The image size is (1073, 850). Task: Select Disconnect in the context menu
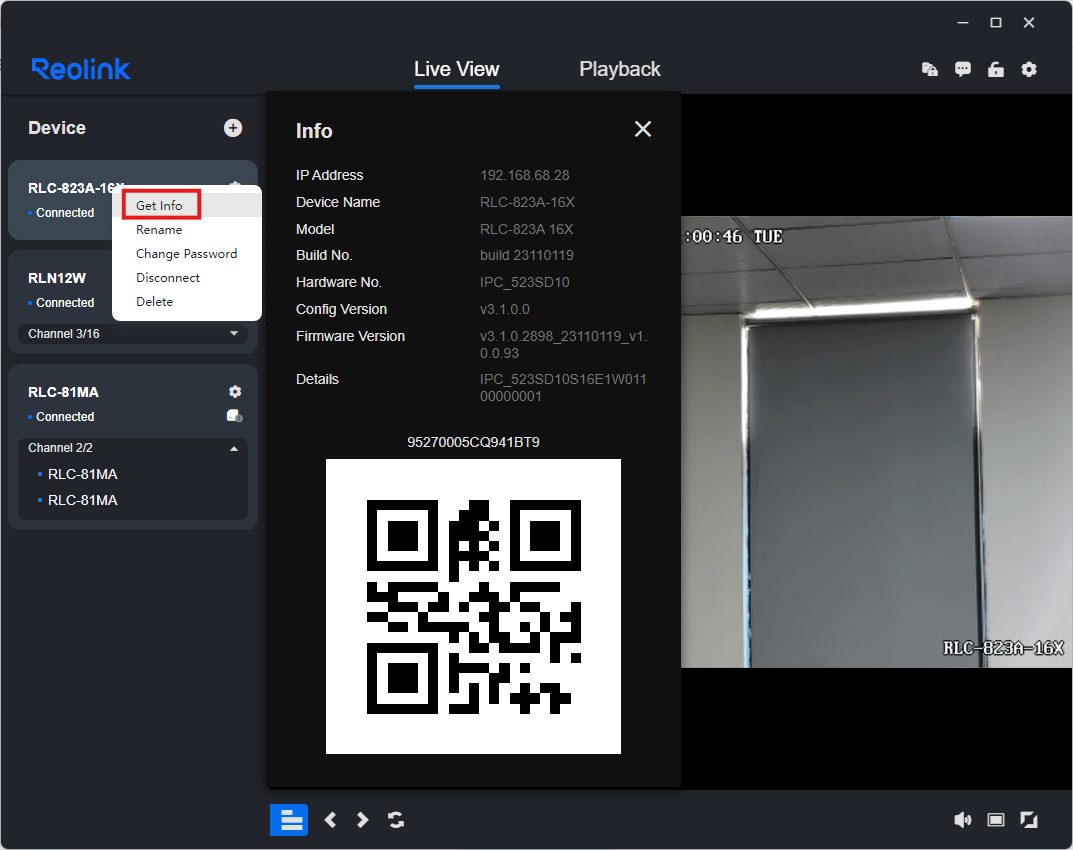click(x=168, y=277)
